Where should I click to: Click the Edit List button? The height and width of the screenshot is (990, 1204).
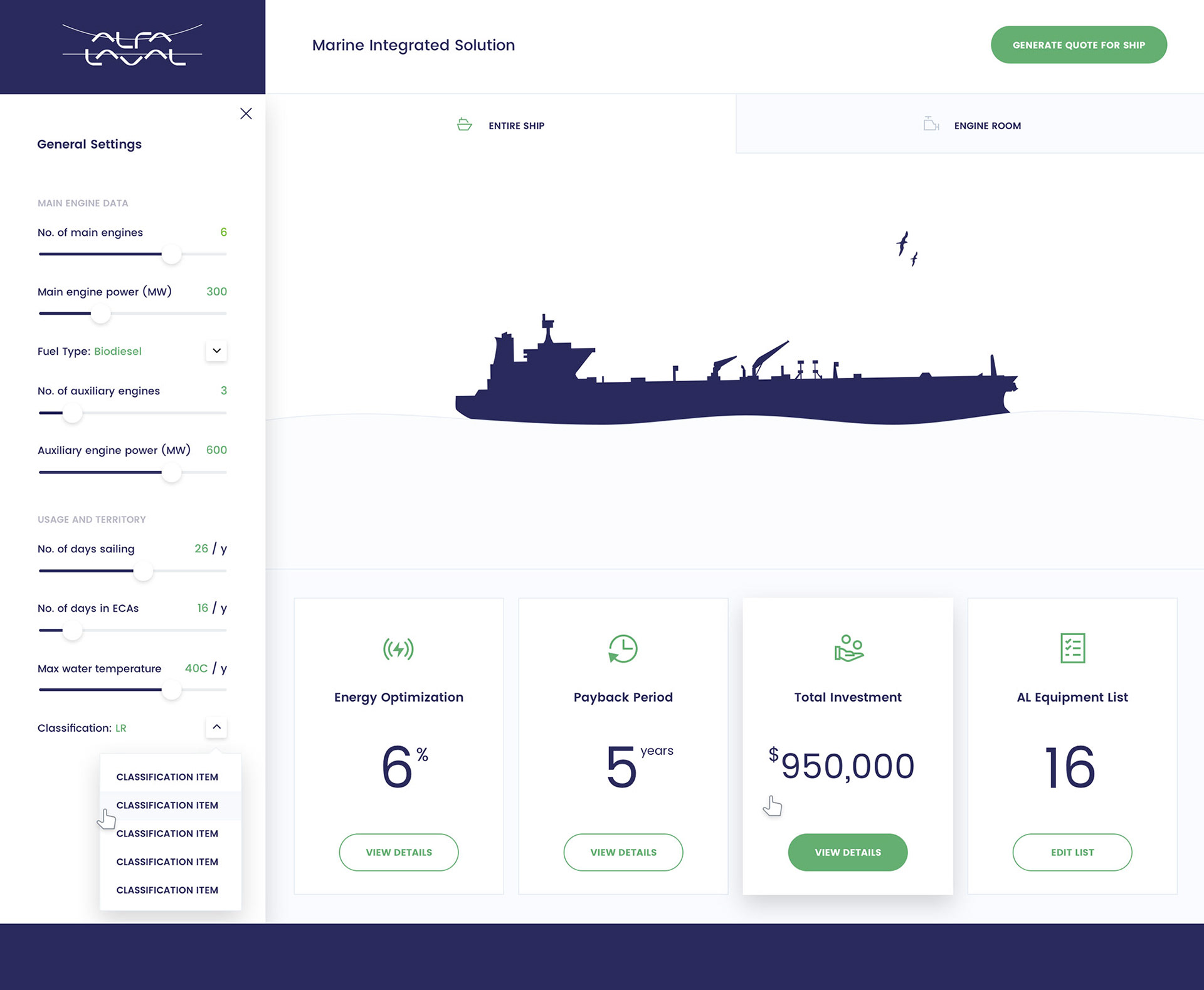point(1072,852)
